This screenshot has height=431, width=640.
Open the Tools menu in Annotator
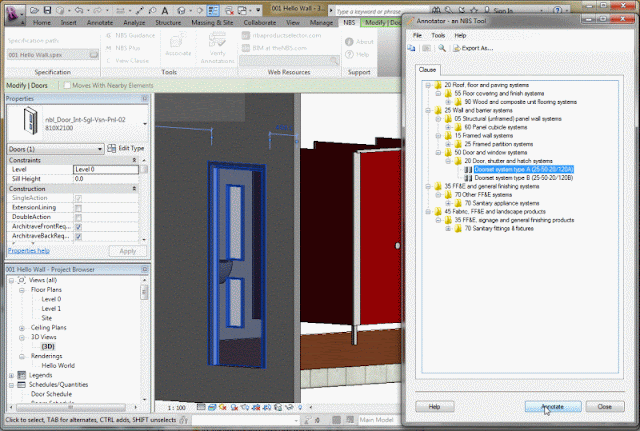click(x=438, y=36)
